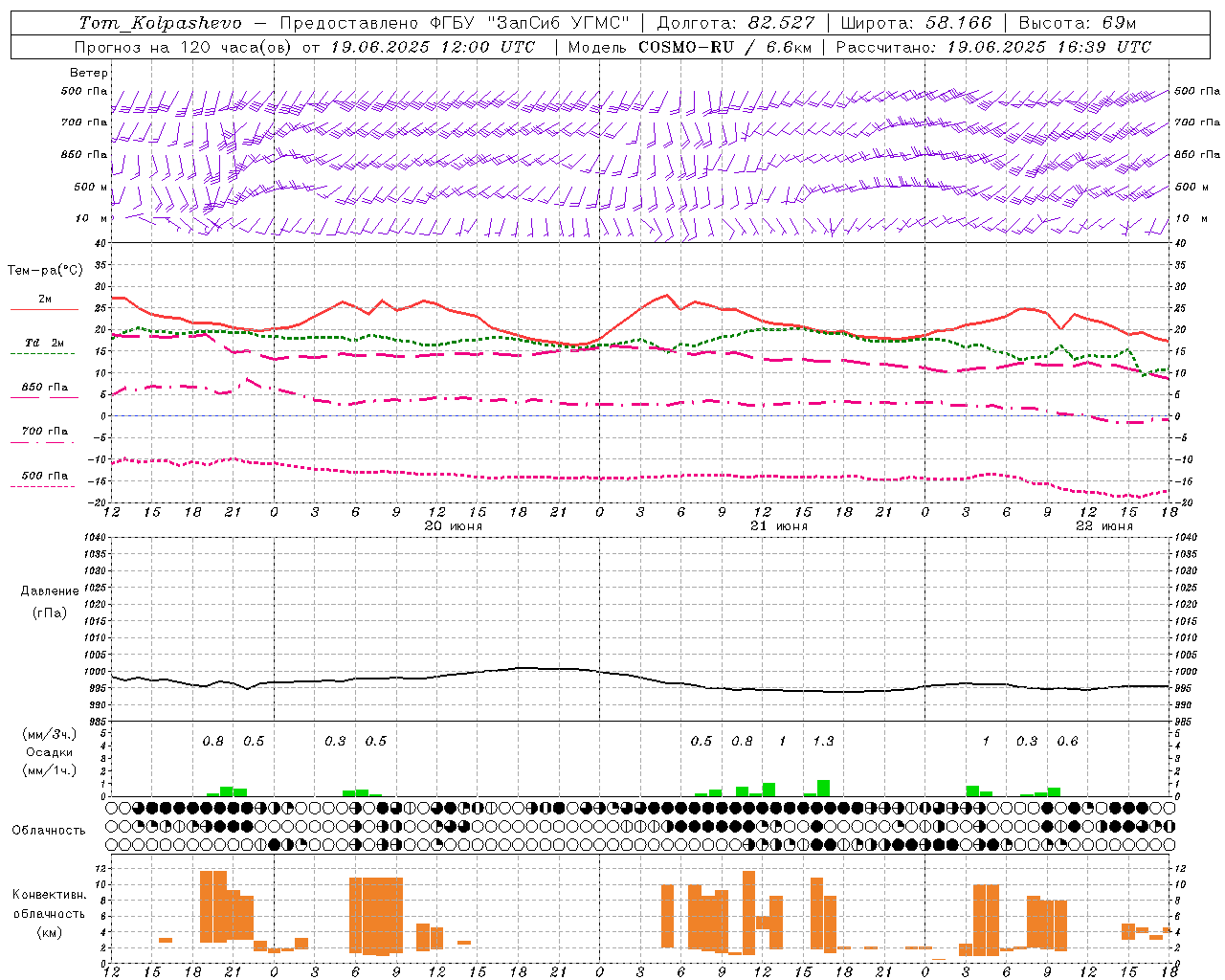This screenshot has height=980, width=1225.
Task: Select the (мм/1ч.) precipitation unit label
Action: click(49, 770)
